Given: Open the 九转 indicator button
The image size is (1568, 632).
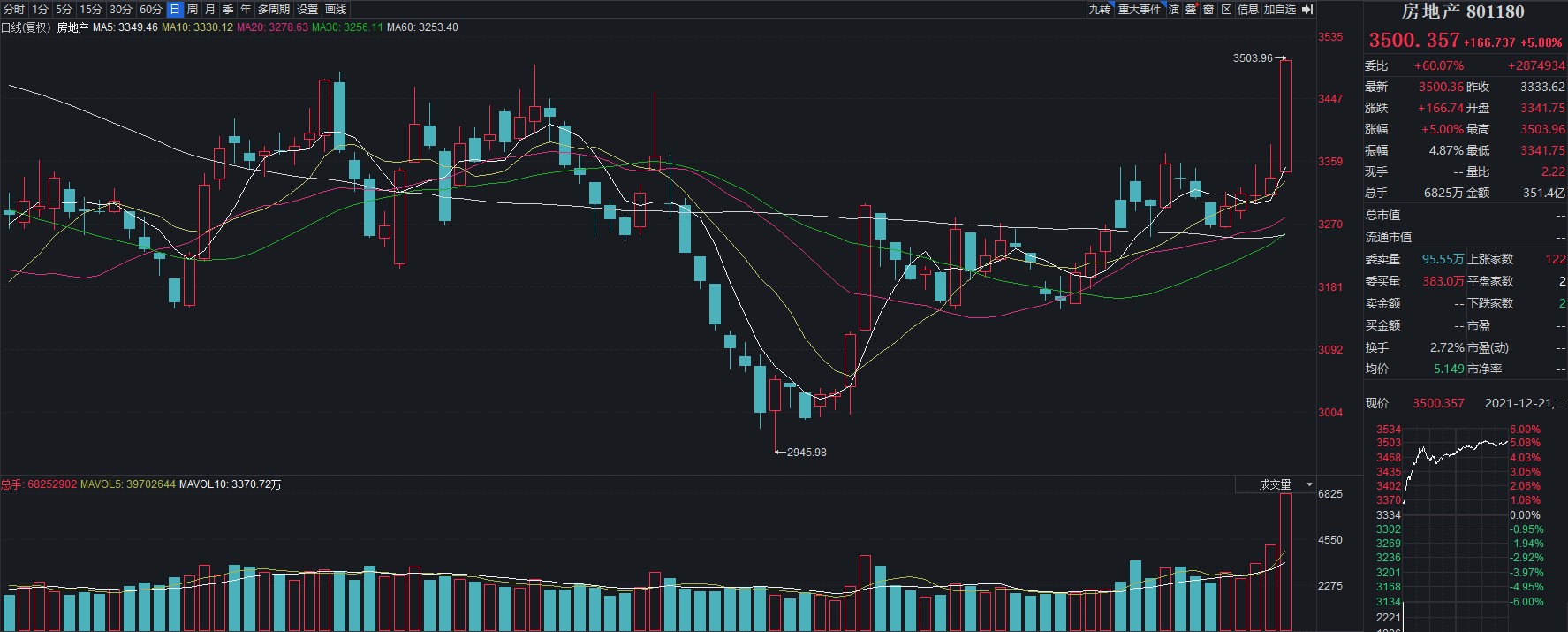Looking at the screenshot, I should [x=1099, y=10].
